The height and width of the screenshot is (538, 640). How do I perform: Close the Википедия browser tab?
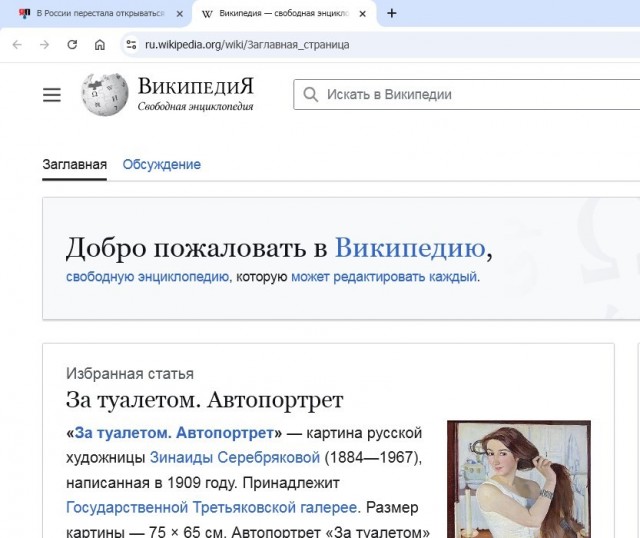pos(362,14)
